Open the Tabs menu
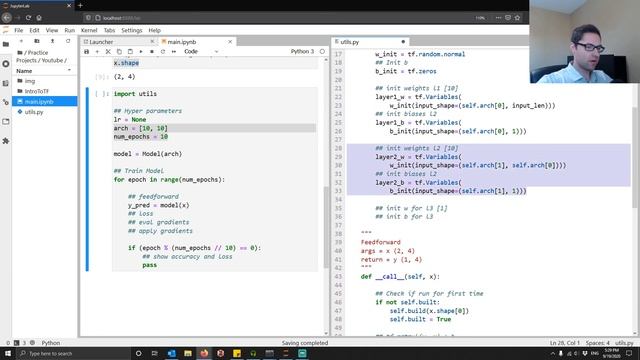The image size is (640, 360). pyautogui.click(x=109, y=30)
